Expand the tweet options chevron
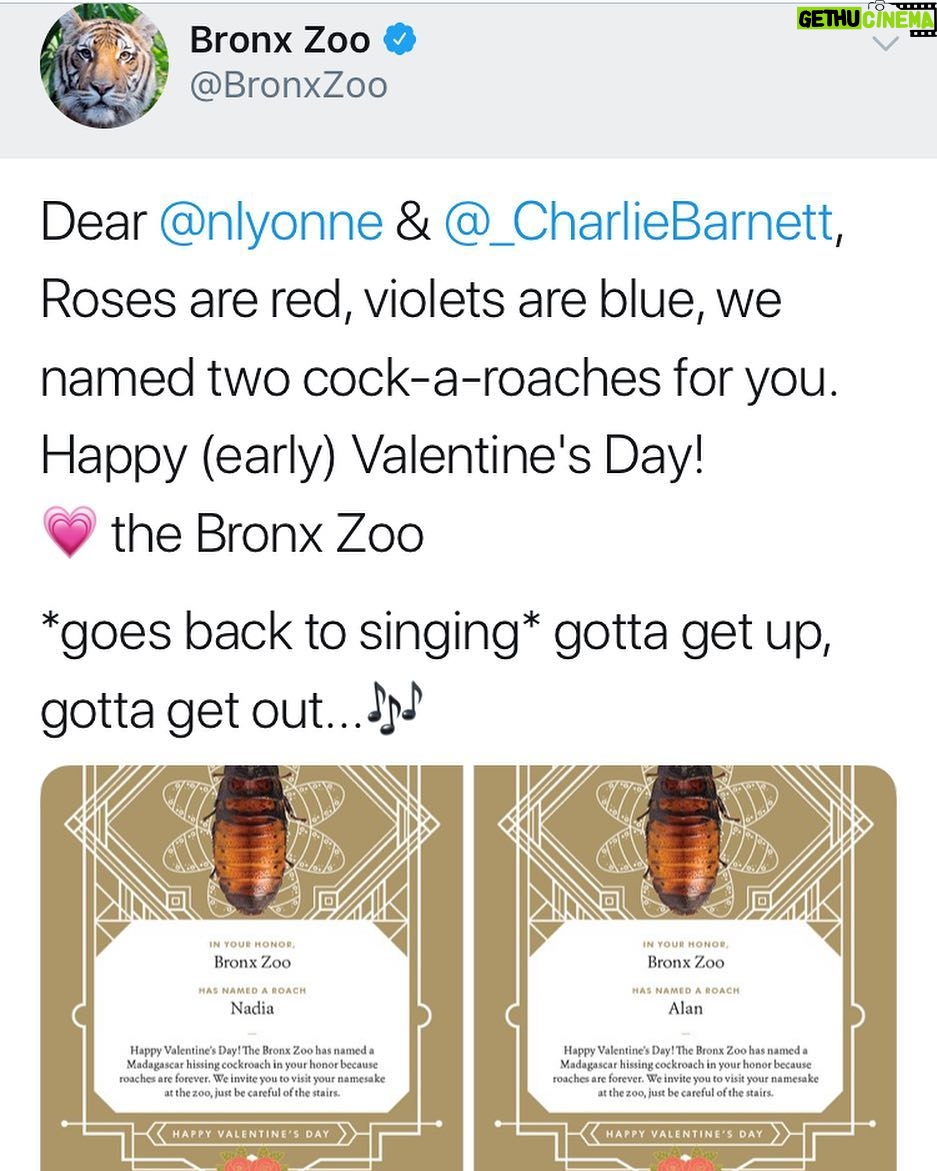Screen dimensions: 937x1171 (885, 44)
